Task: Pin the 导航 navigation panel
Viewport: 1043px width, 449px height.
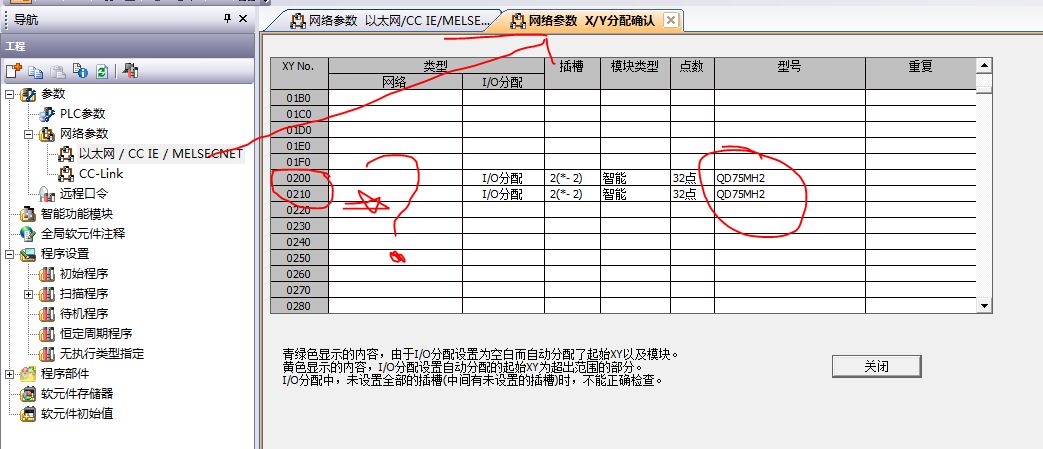Action: point(227,19)
